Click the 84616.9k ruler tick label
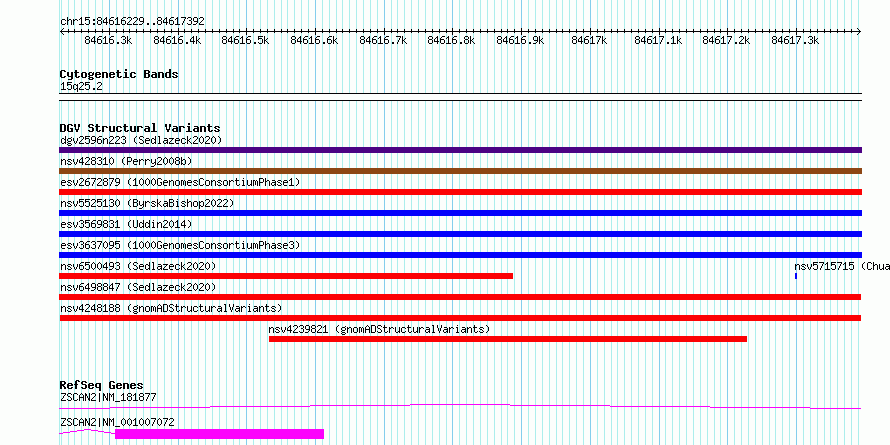The image size is (890, 445). [x=520, y=40]
